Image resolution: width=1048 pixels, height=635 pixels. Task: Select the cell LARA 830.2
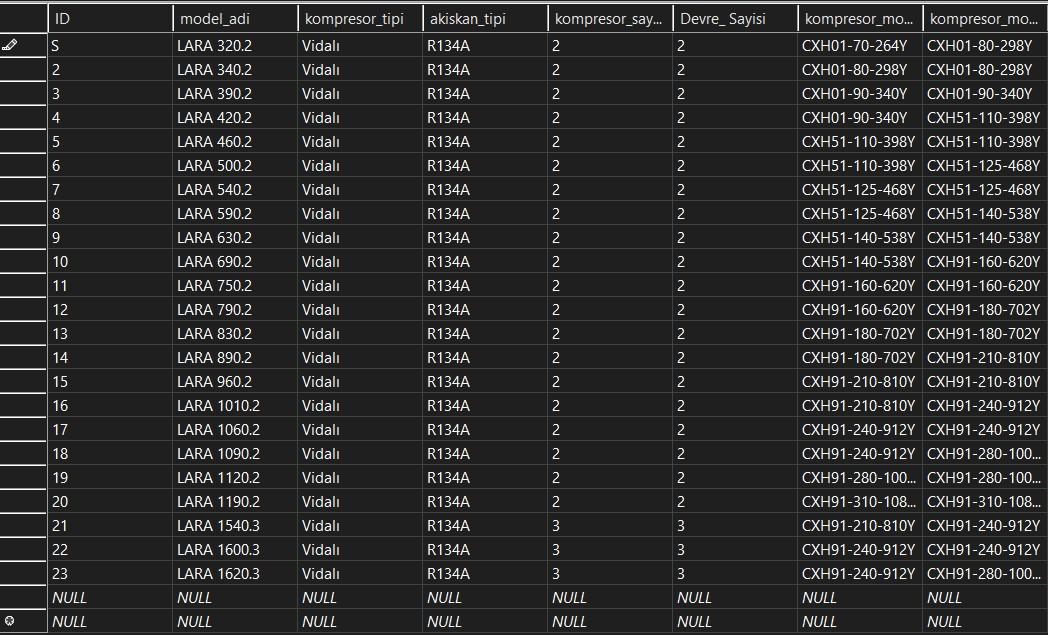click(235, 334)
